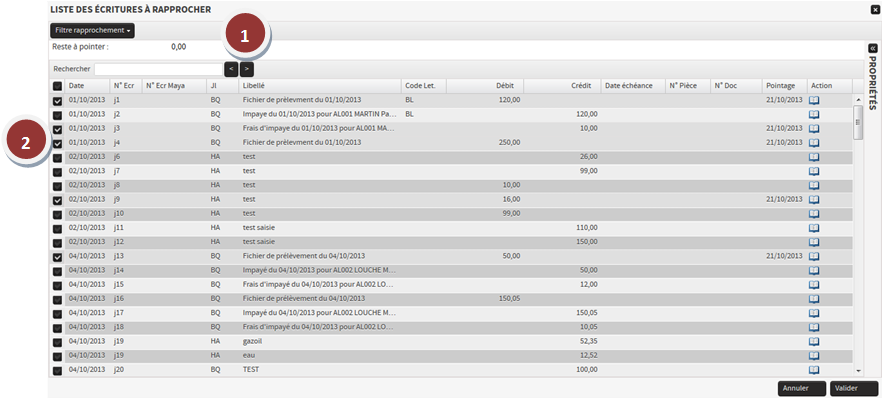Image resolution: width=882 pixels, height=398 pixels.
Task: Open the action book icon for entry j3
Action: coord(813,128)
